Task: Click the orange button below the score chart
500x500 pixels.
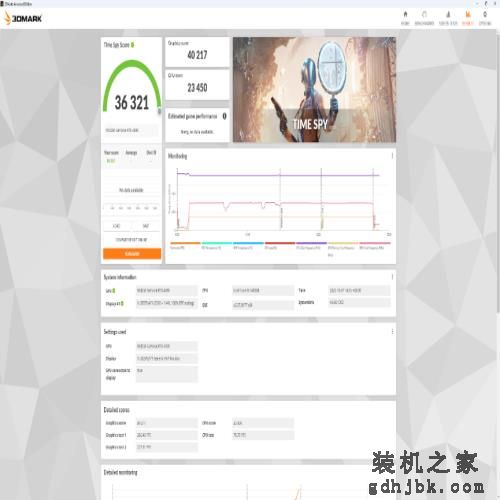Action: pos(132,254)
